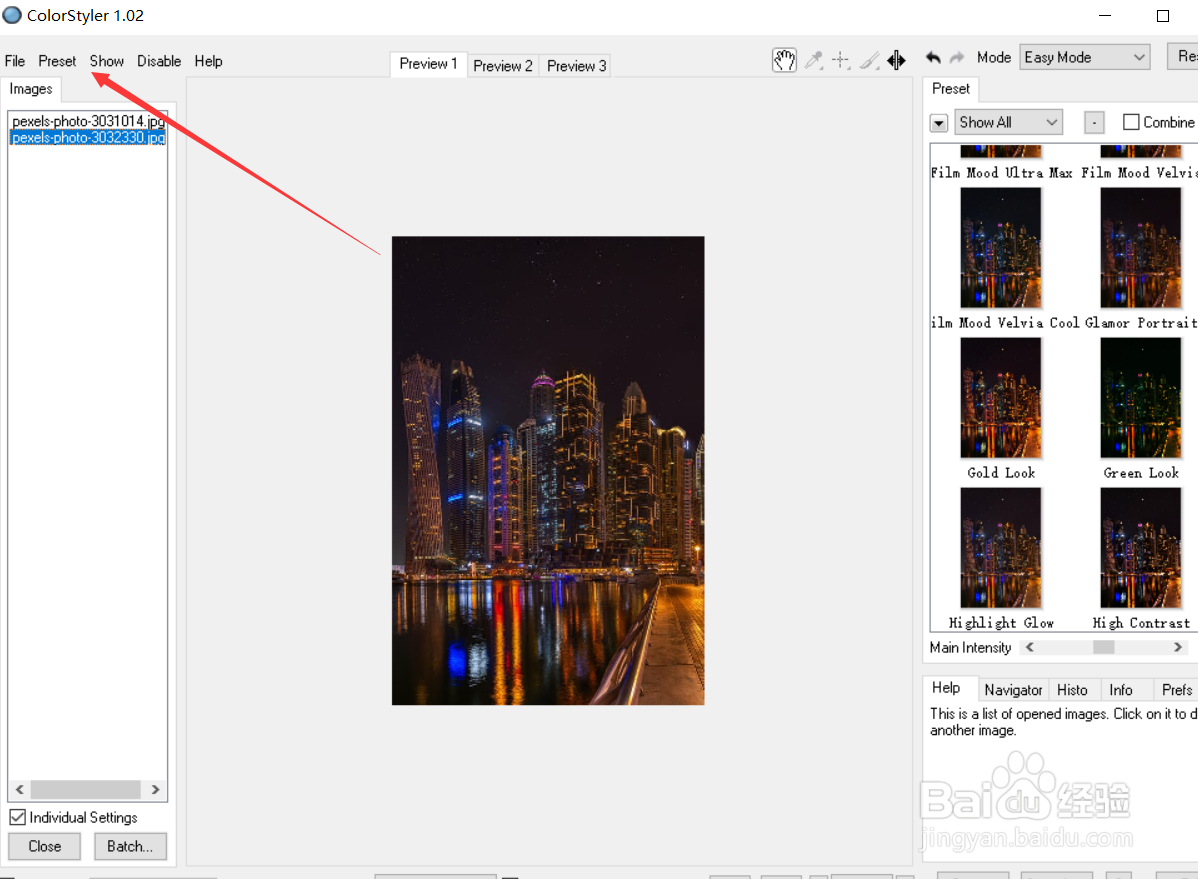Select the eyedropper tool
Screen dimensions: 1198x879
click(x=814, y=60)
